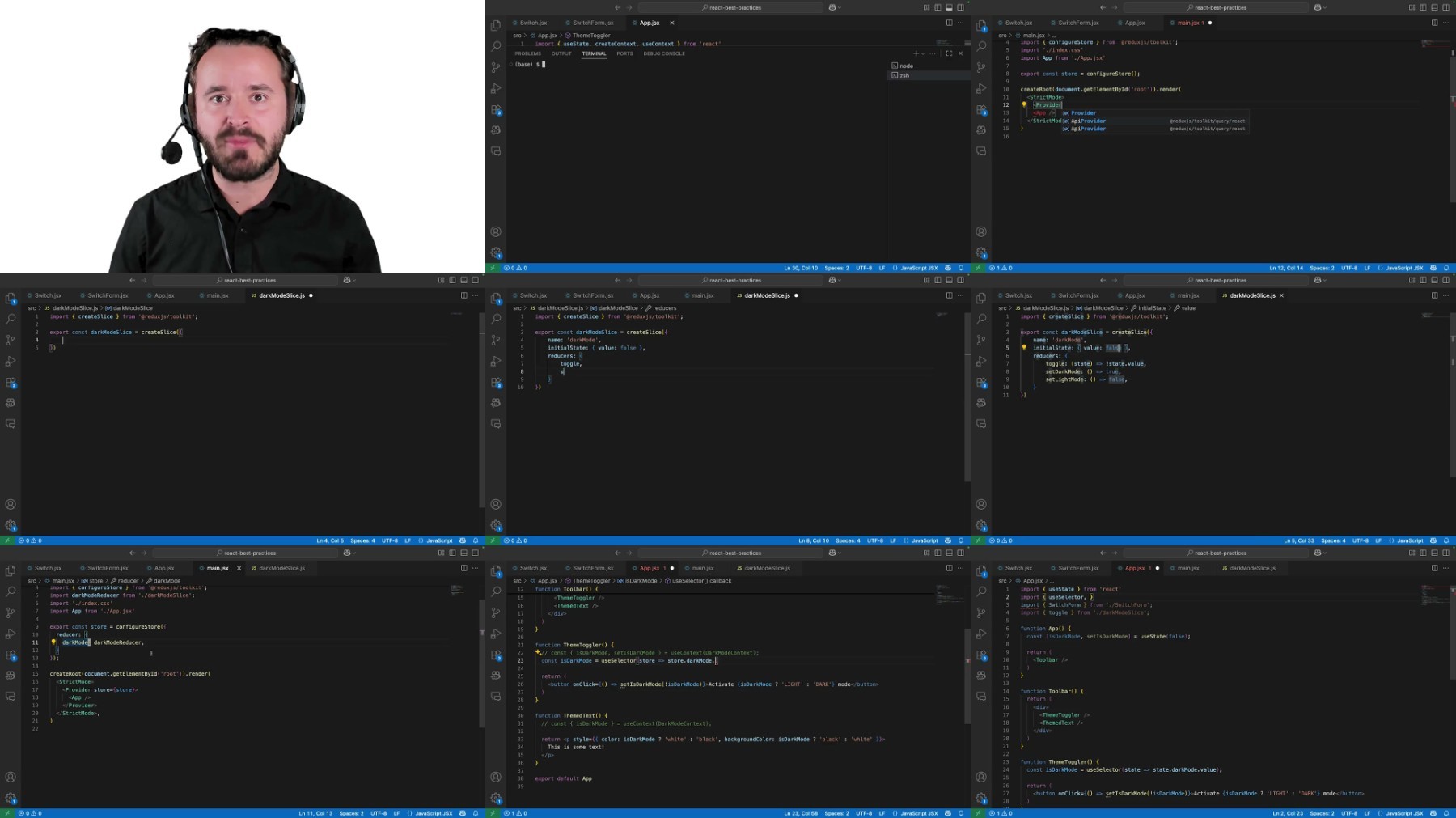
Task: Switch to the PROBLEMS panel tab
Action: 528,53
